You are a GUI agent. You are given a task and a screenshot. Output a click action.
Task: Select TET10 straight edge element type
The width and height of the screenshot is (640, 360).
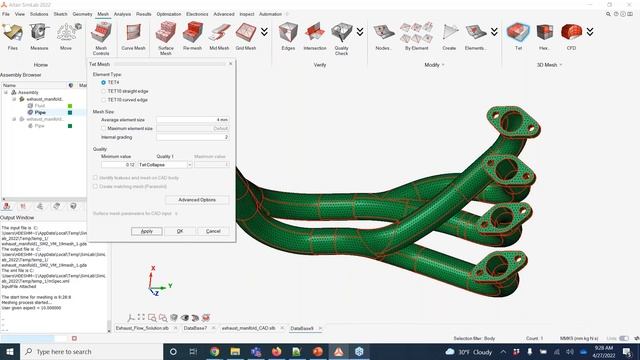click(103, 91)
